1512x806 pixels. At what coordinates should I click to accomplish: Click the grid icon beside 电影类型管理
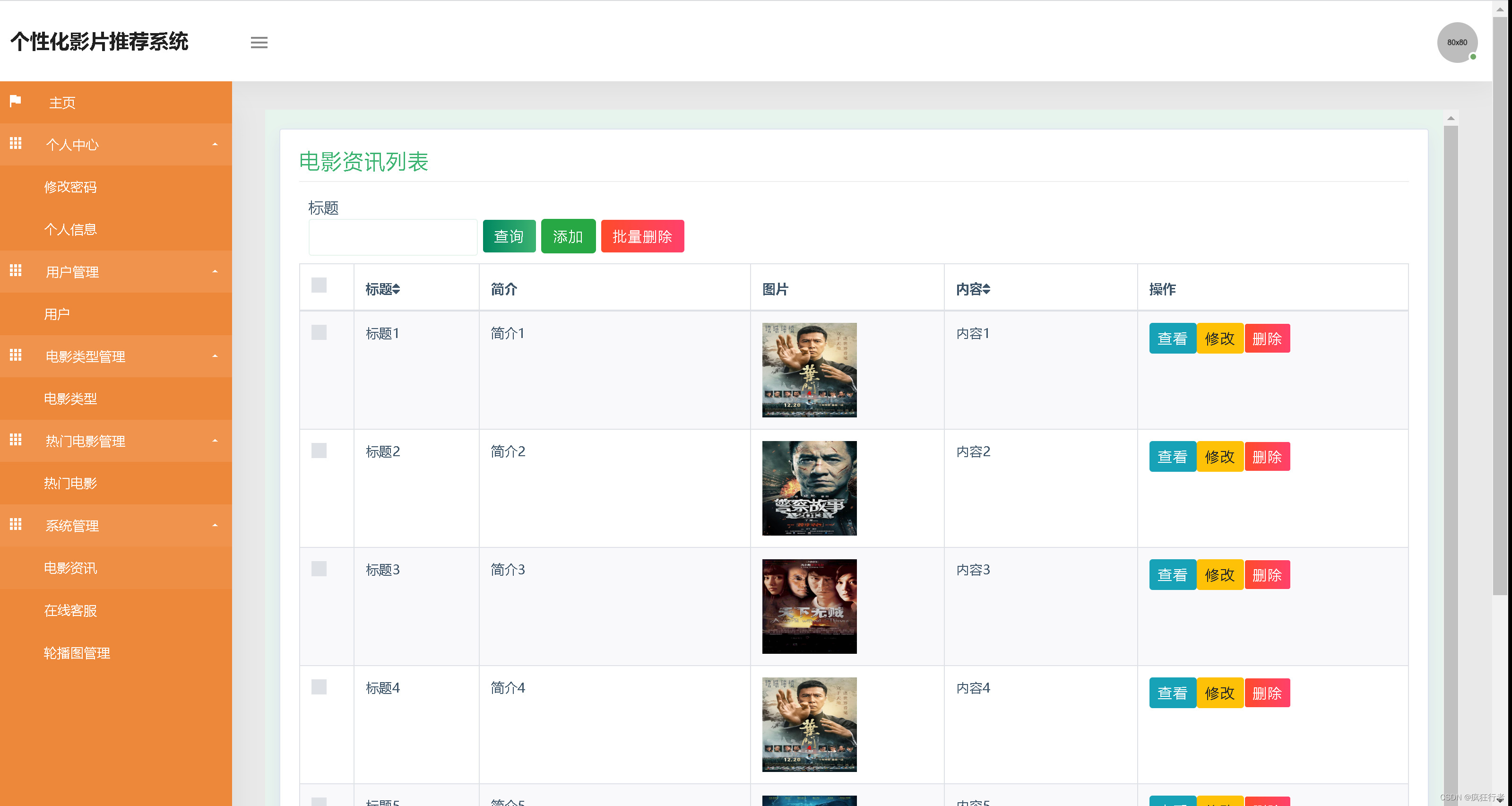click(x=16, y=355)
